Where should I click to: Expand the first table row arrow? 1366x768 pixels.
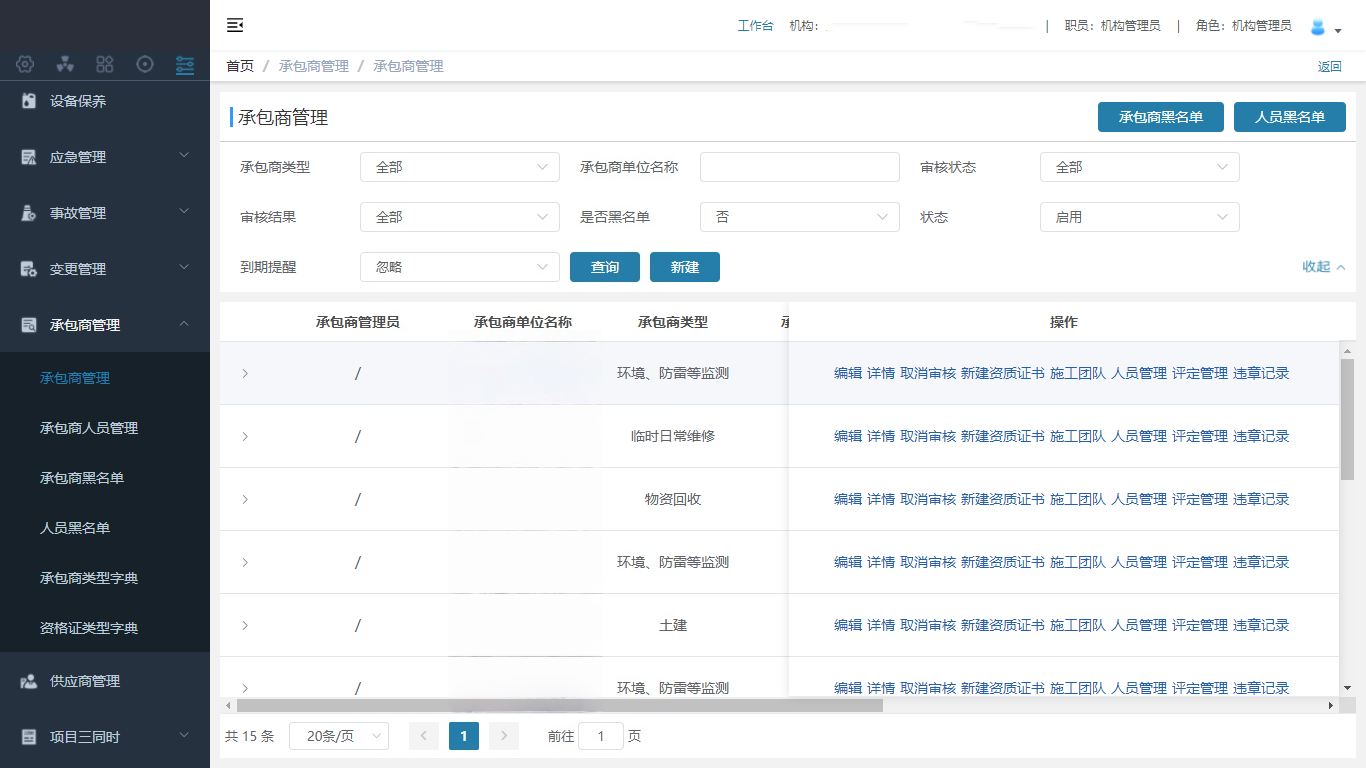(x=245, y=373)
